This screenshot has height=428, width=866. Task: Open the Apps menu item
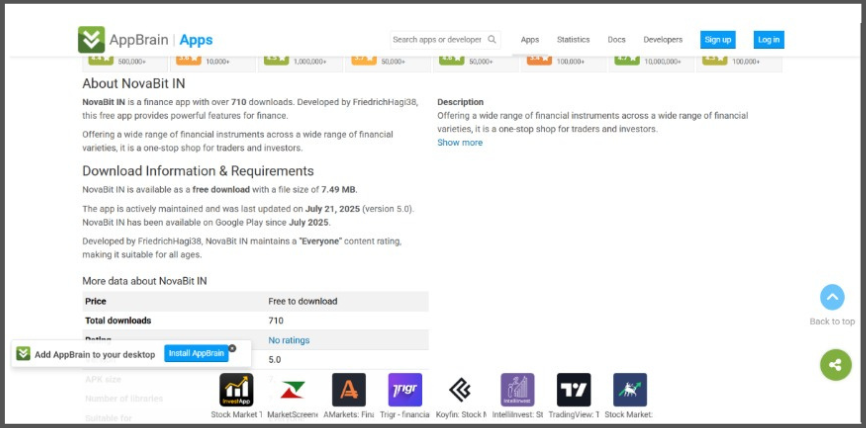coord(530,40)
